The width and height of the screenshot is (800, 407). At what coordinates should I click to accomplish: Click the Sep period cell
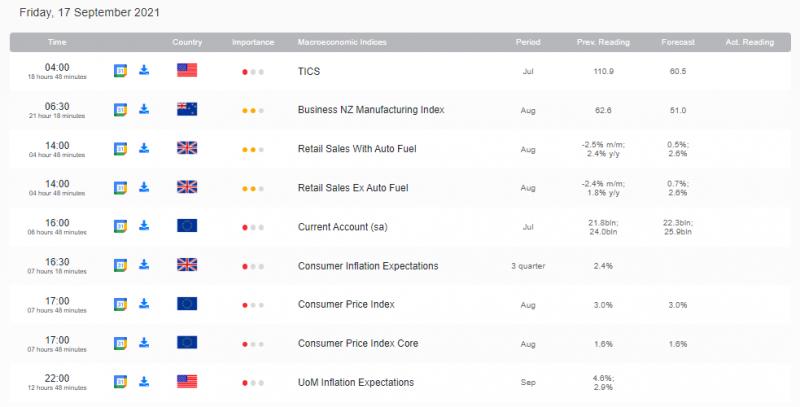pyautogui.click(x=528, y=383)
